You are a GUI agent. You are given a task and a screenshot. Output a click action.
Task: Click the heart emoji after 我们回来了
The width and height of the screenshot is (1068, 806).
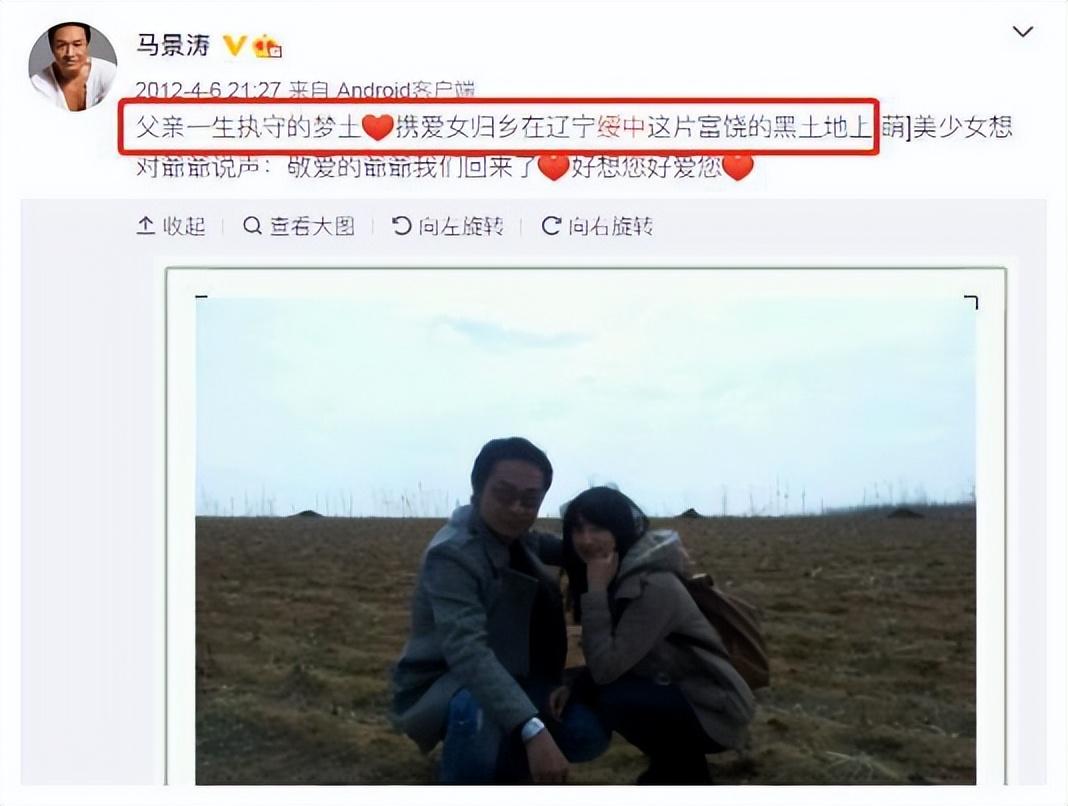pos(554,167)
